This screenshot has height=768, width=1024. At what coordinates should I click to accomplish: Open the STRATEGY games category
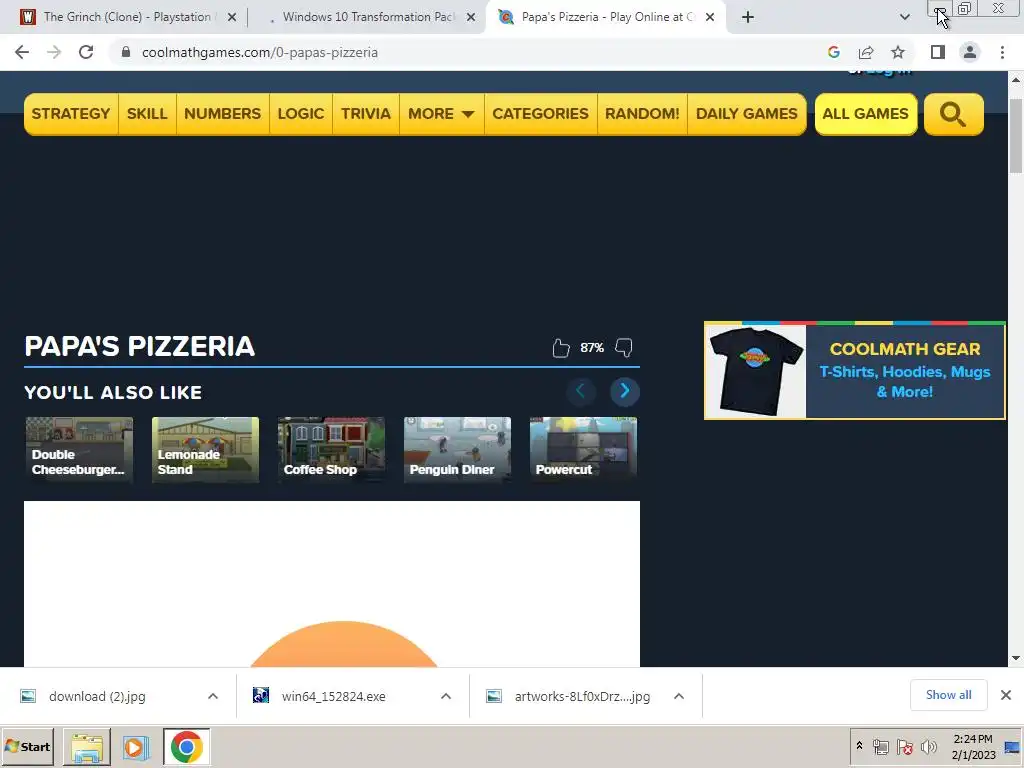pos(71,114)
